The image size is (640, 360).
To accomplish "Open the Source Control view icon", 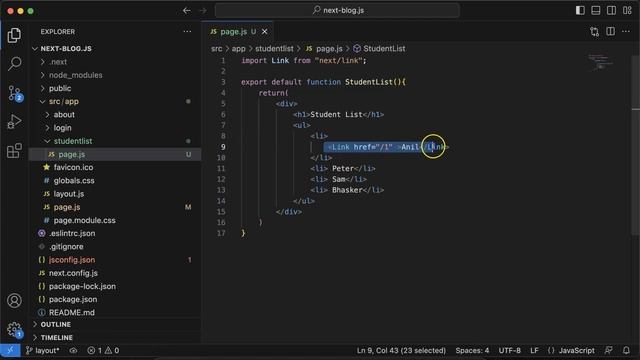I will tap(14, 93).
